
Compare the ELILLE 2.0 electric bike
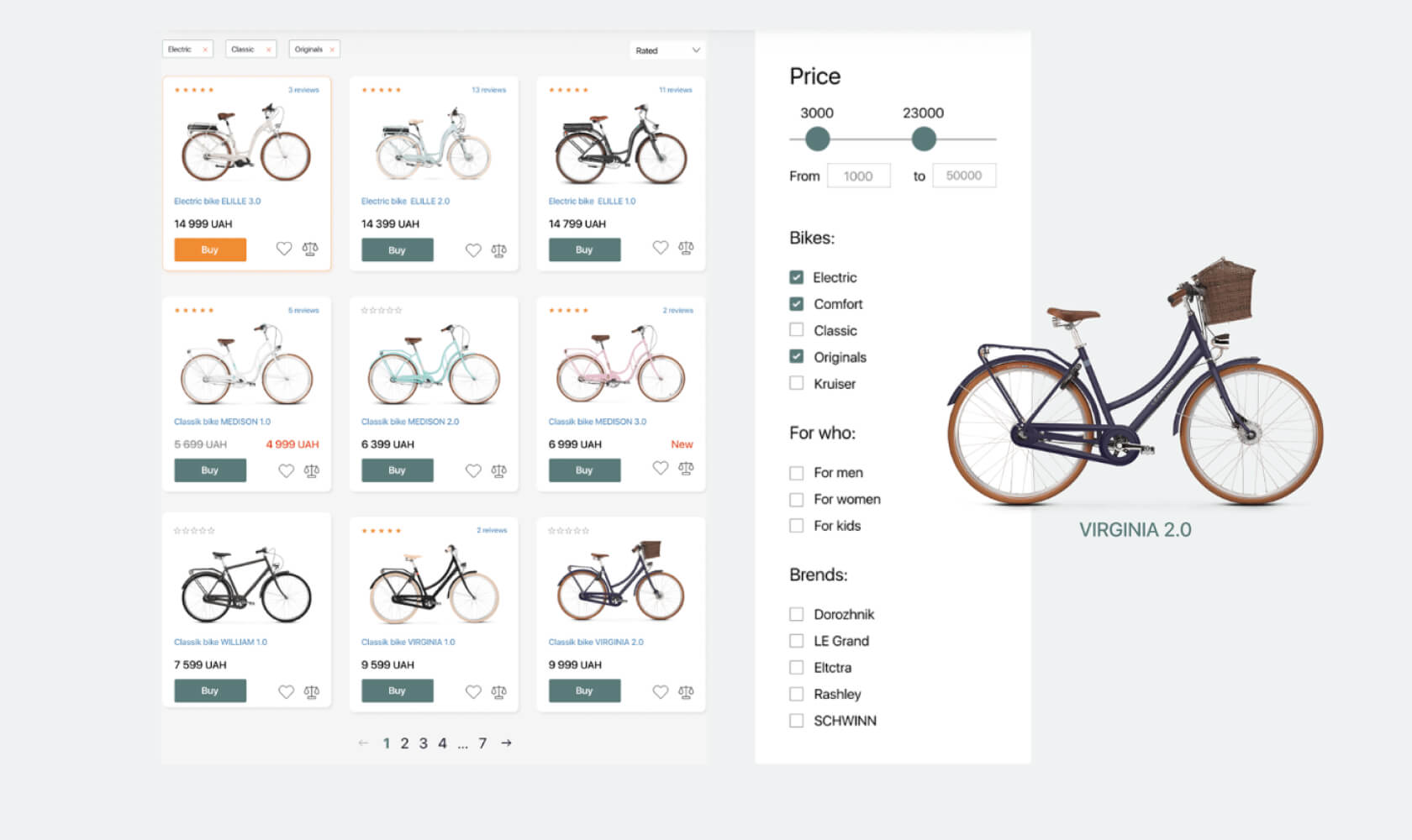coord(499,250)
